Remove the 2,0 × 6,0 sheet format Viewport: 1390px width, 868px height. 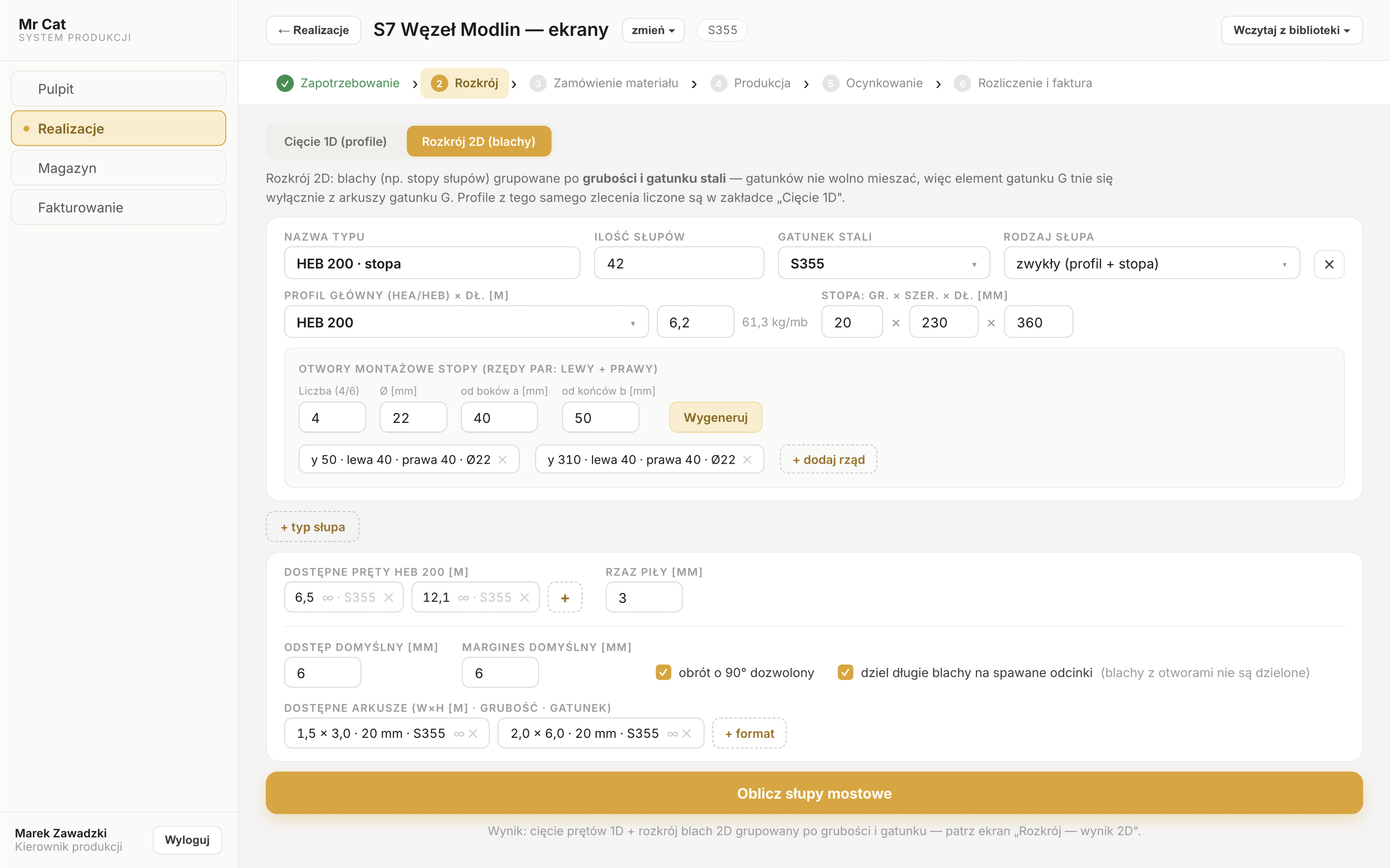(x=687, y=734)
